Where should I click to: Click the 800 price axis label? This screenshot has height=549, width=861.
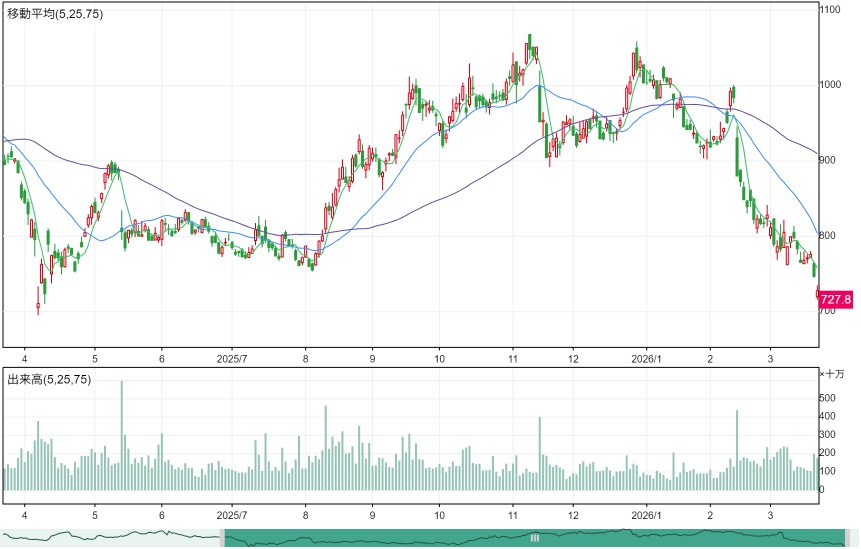tap(827, 236)
